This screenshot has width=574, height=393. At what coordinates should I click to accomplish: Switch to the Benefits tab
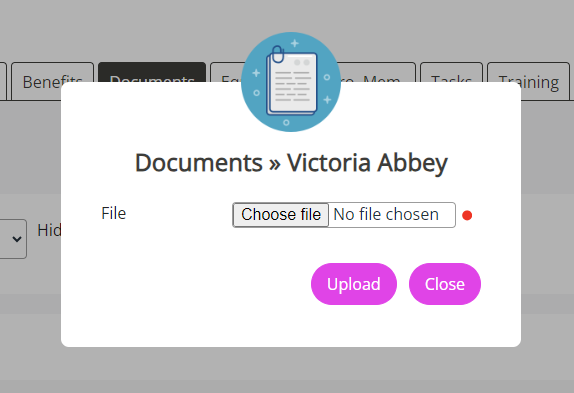(52, 81)
